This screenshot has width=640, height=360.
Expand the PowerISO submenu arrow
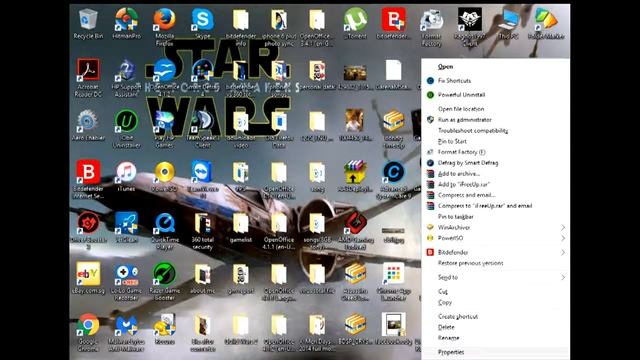click(563, 238)
